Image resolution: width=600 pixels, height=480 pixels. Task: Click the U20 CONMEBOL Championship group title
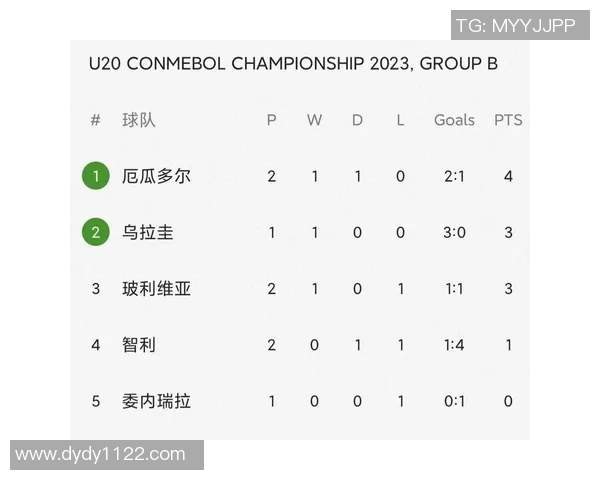tap(293, 64)
